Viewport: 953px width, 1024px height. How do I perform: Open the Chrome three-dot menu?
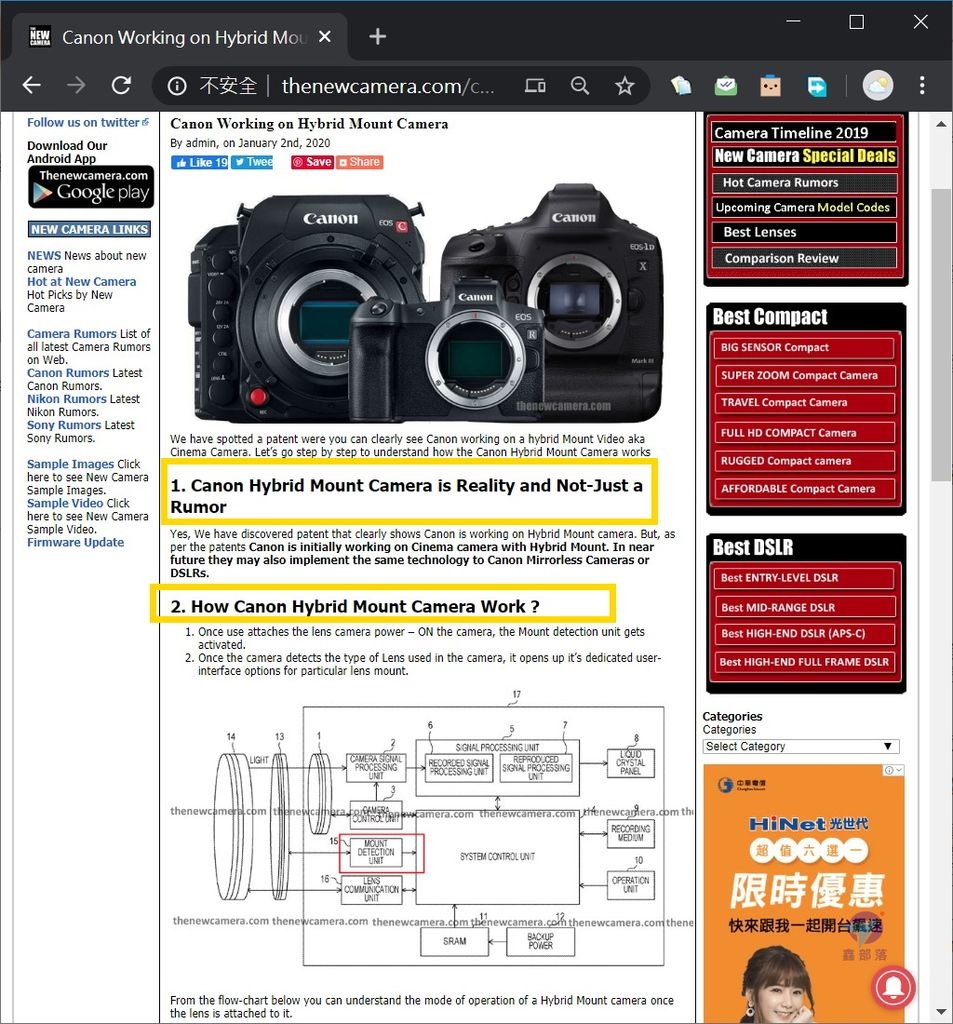coord(922,86)
